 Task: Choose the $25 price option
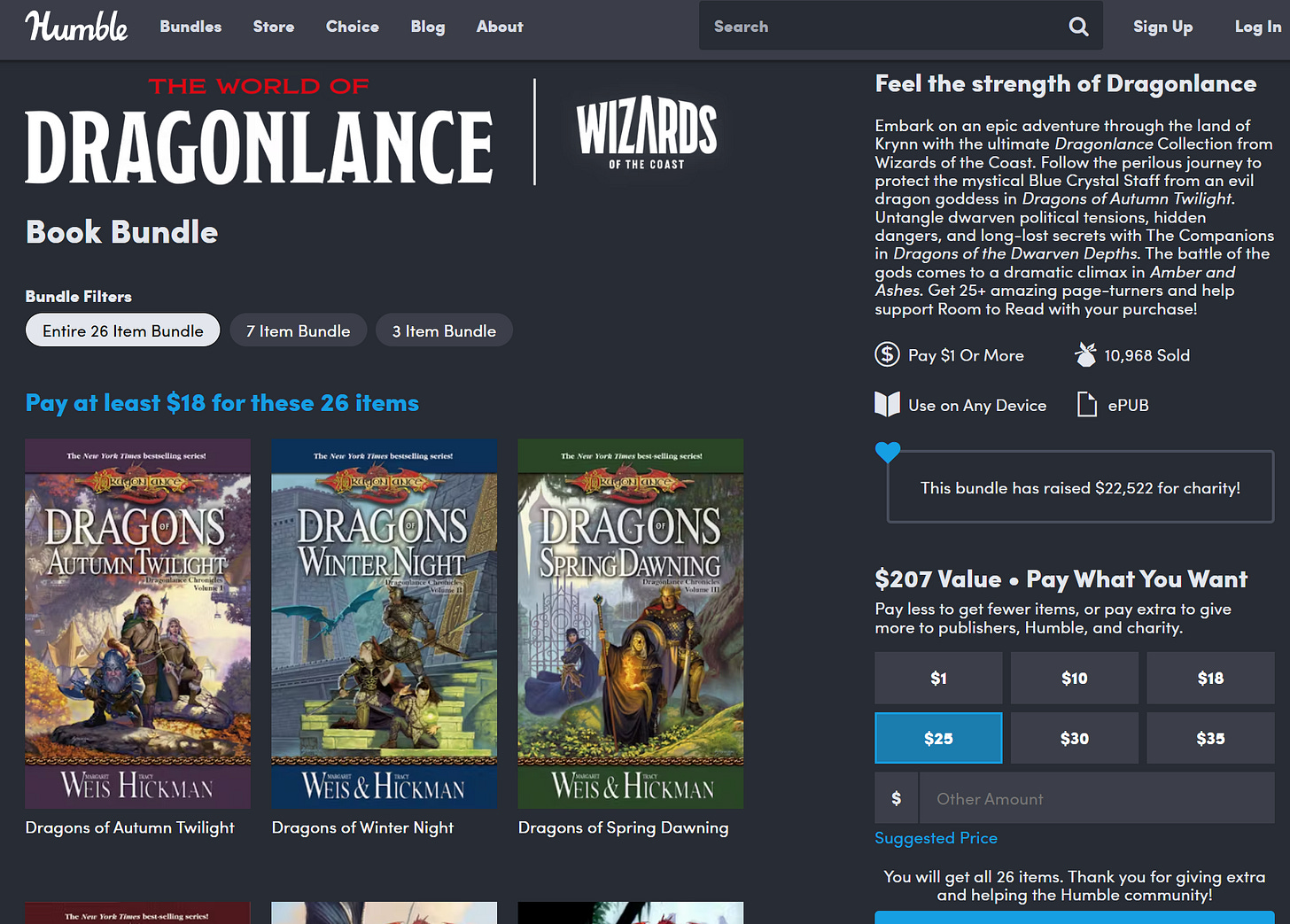[938, 738]
